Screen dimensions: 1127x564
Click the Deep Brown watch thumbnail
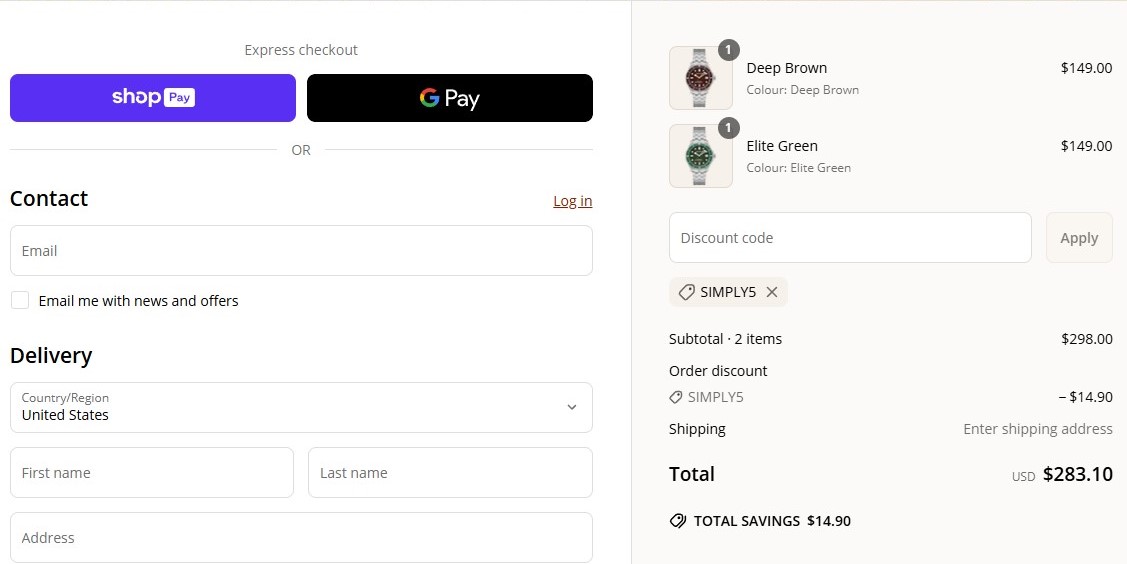click(700, 78)
